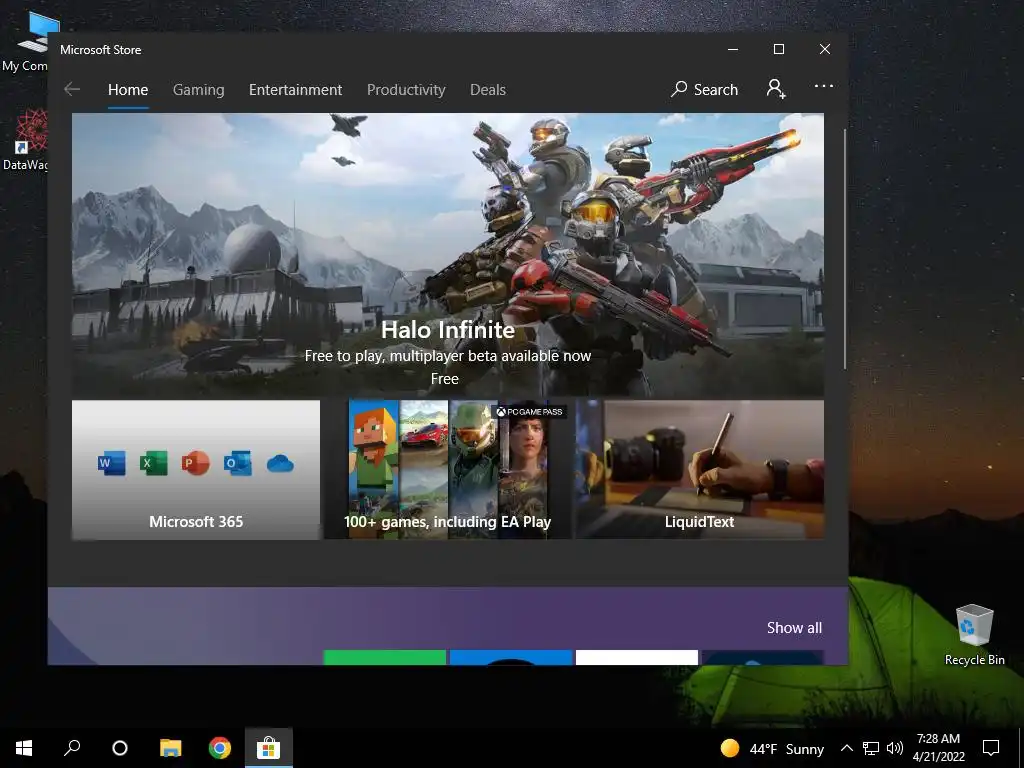Launch Google Chrome from taskbar
Viewport: 1024px width, 768px height.
click(x=219, y=748)
